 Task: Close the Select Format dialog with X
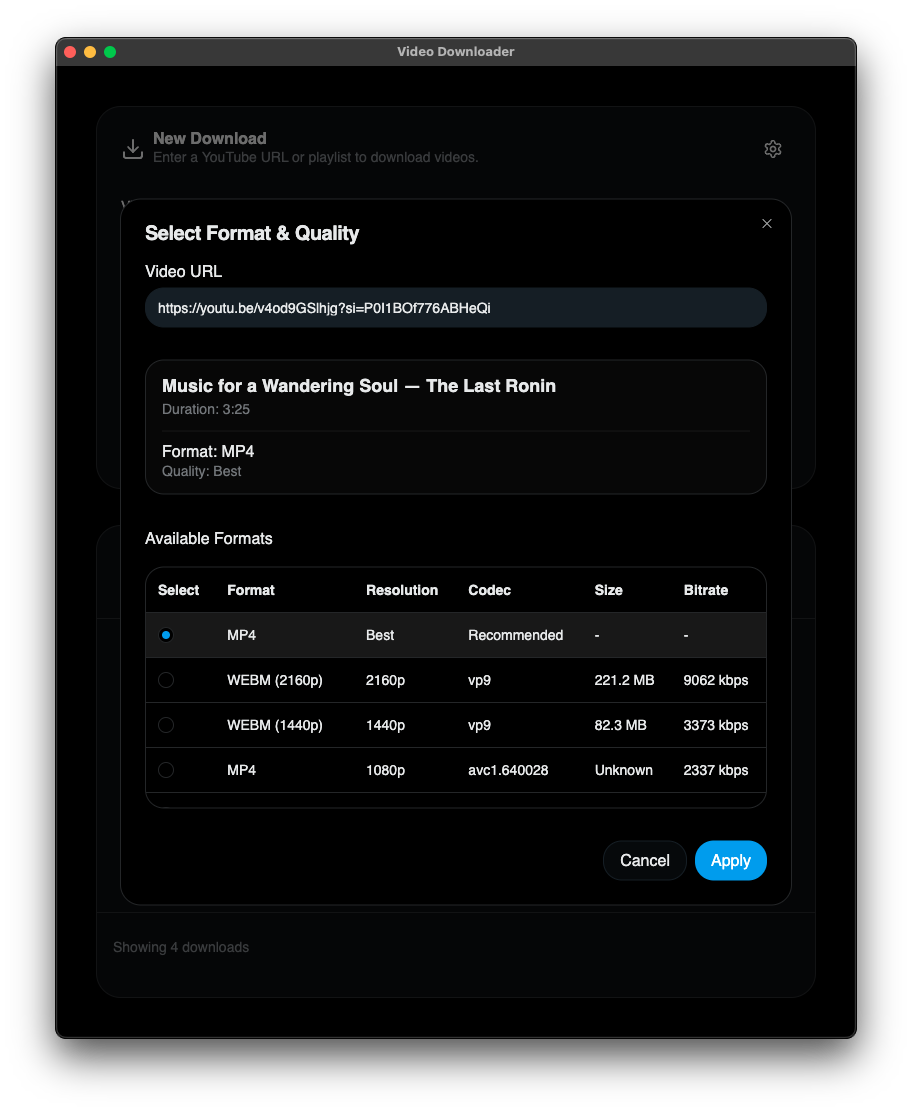tap(767, 224)
